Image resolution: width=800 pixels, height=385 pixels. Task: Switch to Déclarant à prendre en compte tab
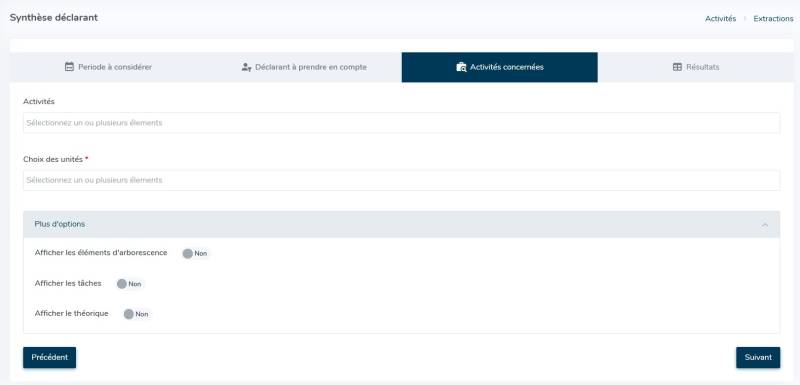tap(304, 67)
